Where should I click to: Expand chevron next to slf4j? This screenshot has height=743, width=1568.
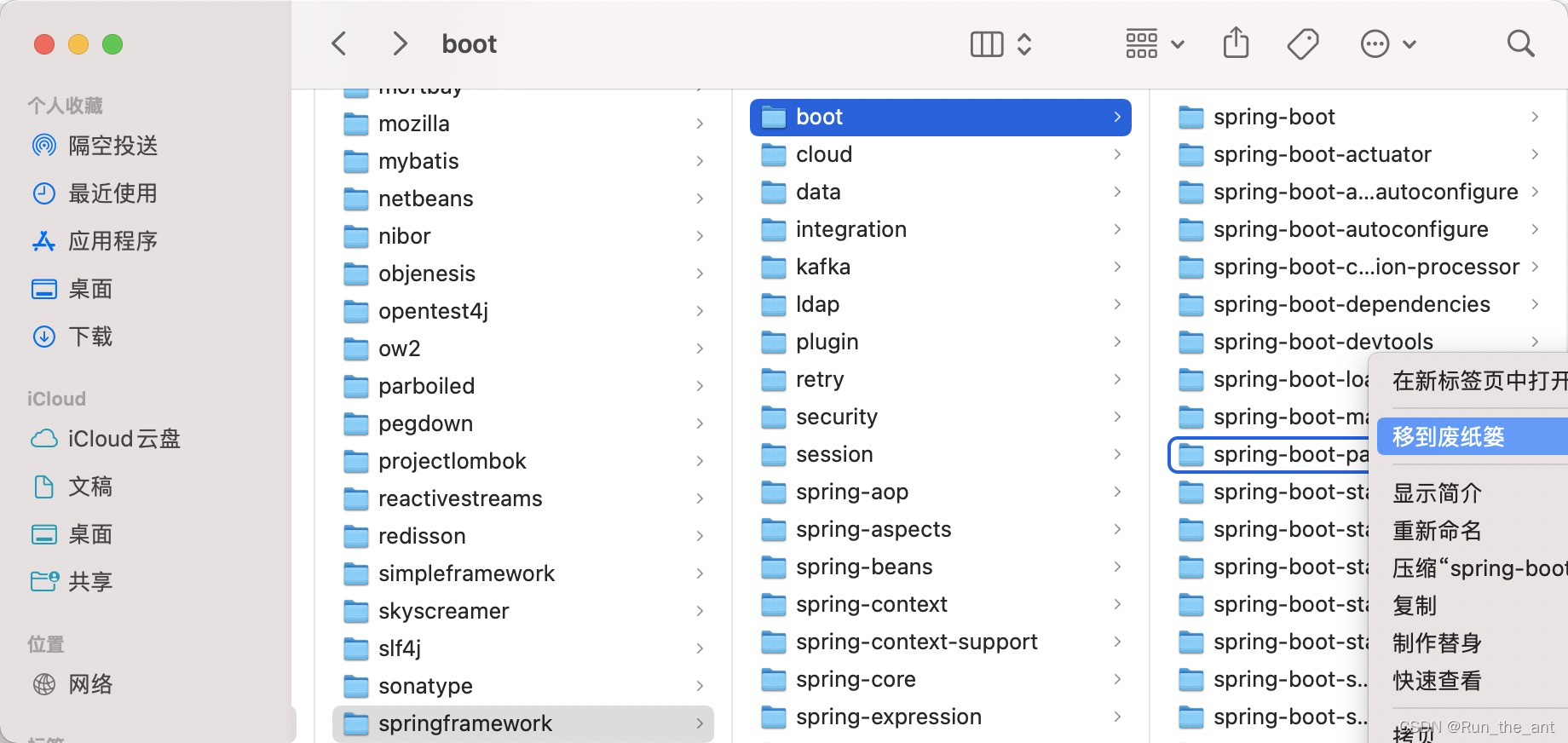(700, 648)
